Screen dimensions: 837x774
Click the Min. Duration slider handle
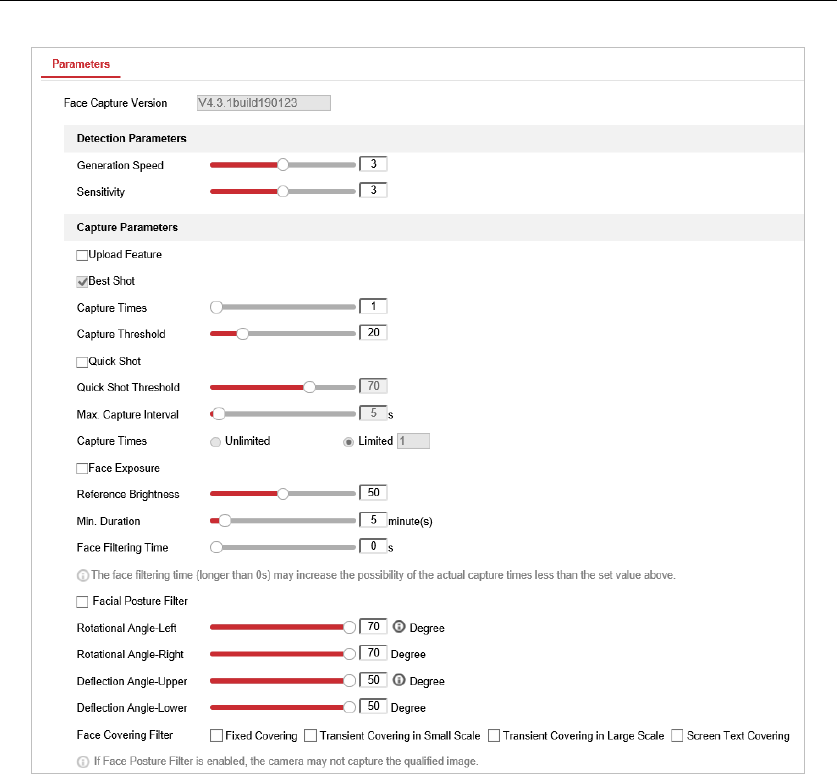tap(225, 520)
